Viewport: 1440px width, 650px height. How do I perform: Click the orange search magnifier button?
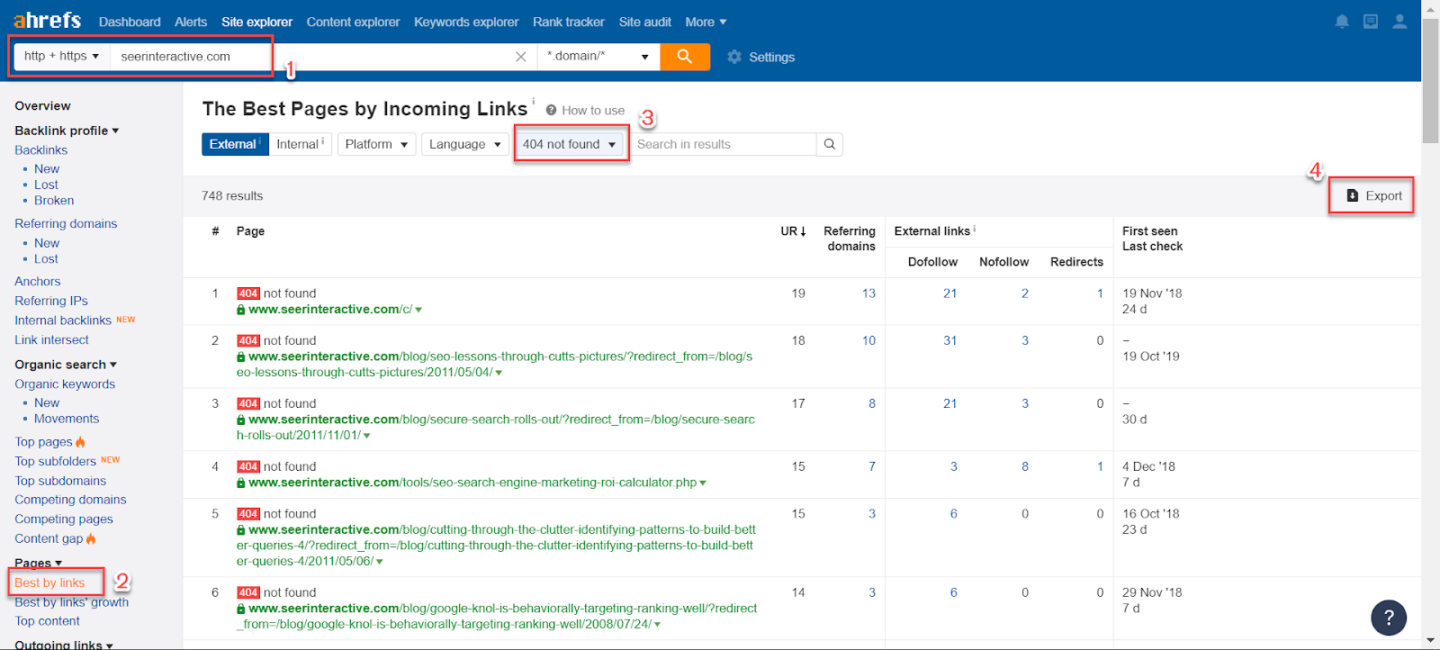pyautogui.click(x=684, y=57)
